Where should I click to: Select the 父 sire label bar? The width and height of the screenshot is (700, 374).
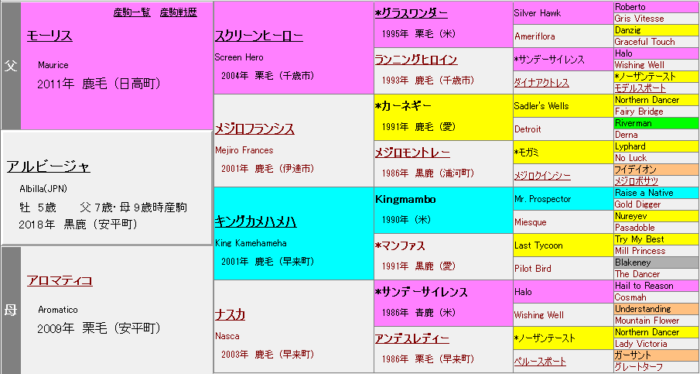click(11, 66)
